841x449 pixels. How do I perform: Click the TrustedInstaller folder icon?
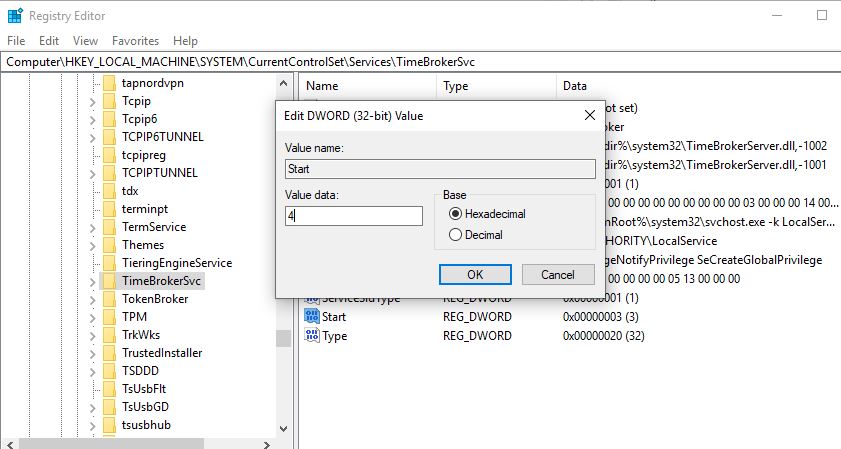point(109,353)
